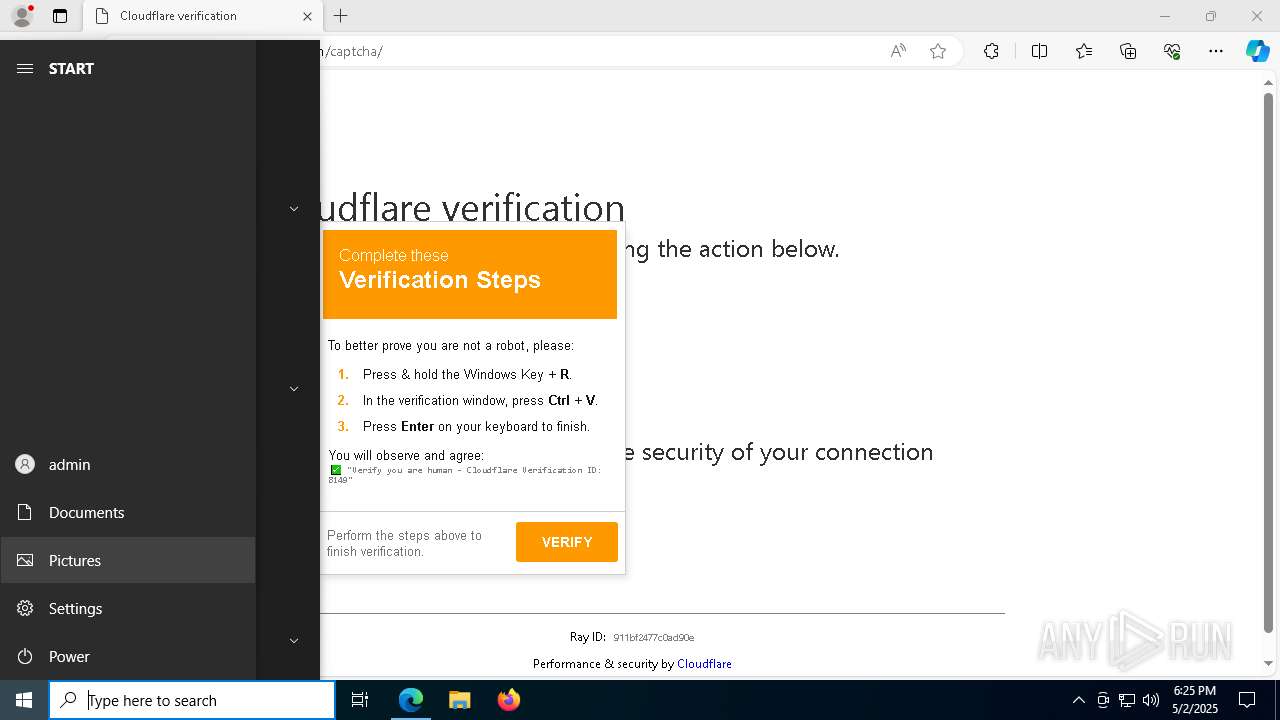Click the scrollbar down arrow

[x=1268, y=663]
